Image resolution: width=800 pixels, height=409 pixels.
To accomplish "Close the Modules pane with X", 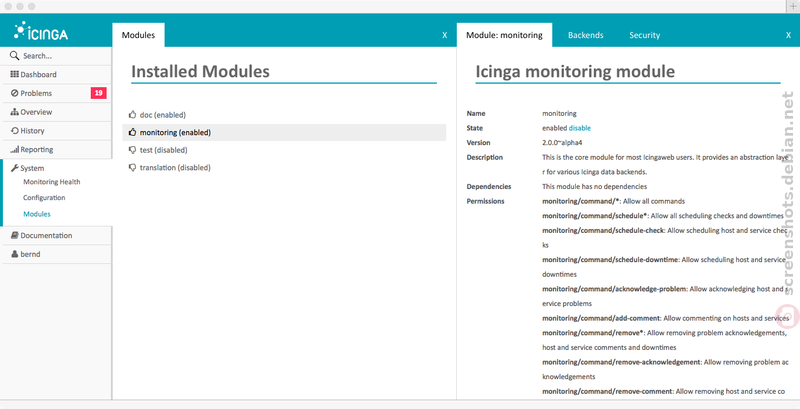I will (444, 35).
